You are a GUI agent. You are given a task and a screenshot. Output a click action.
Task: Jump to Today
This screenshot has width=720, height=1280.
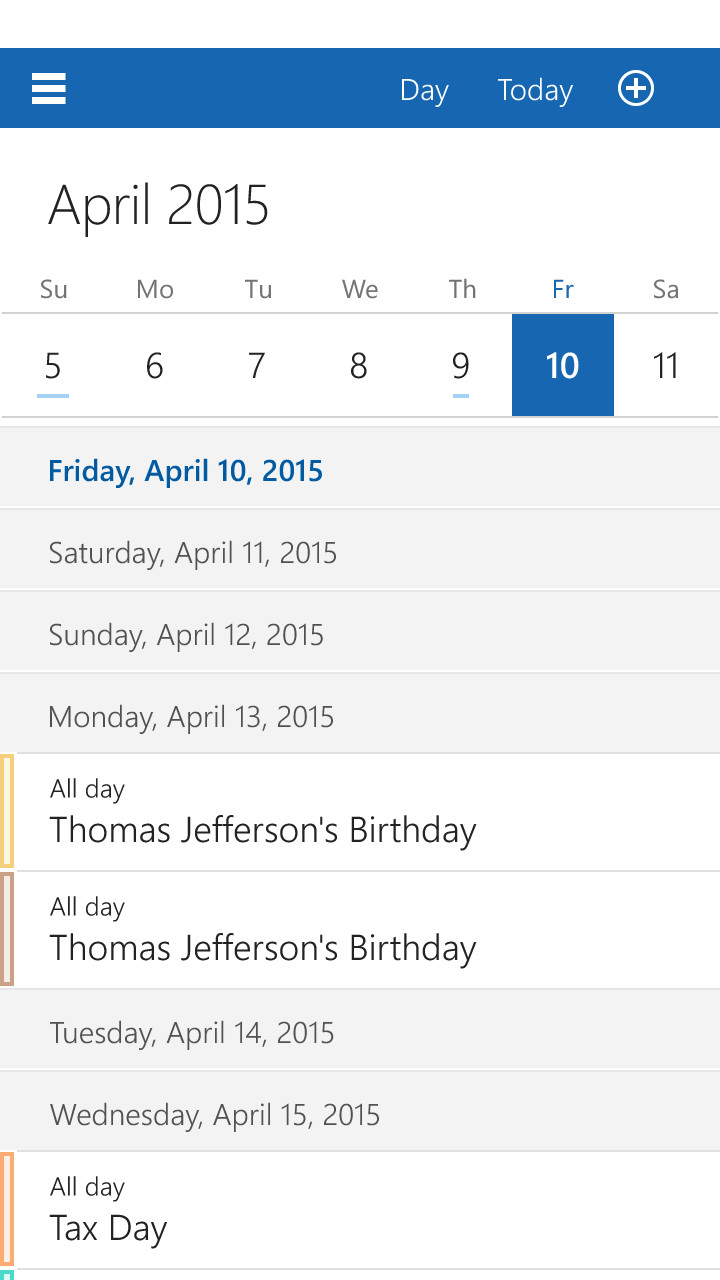pyautogui.click(x=535, y=90)
